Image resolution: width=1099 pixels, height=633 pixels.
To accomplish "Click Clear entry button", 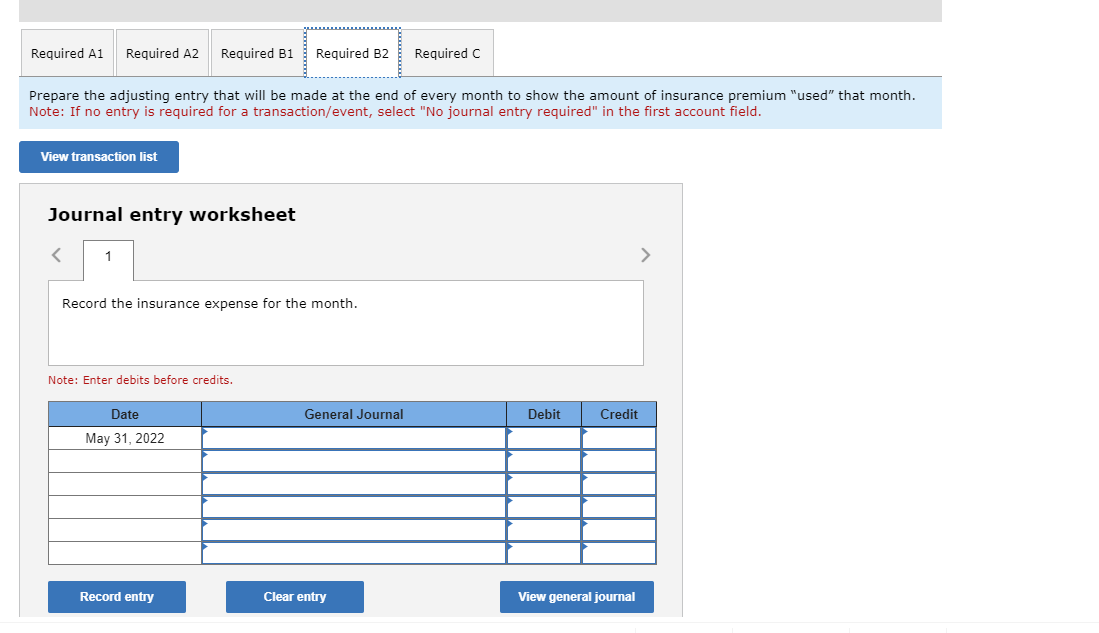I will (x=294, y=597).
